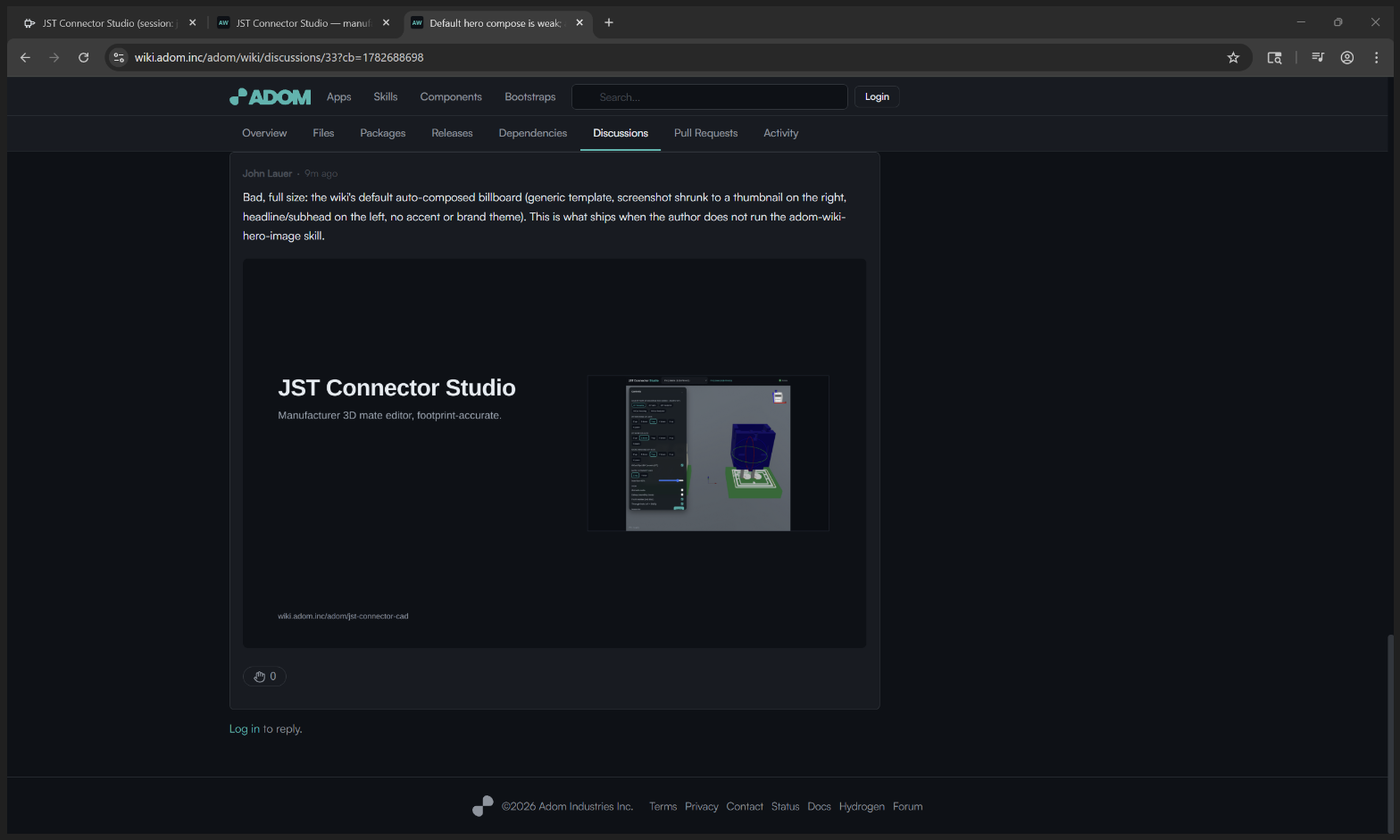Click the address bar URL
Image resolution: width=1400 pixels, height=840 pixels.
click(x=279, y=58)
